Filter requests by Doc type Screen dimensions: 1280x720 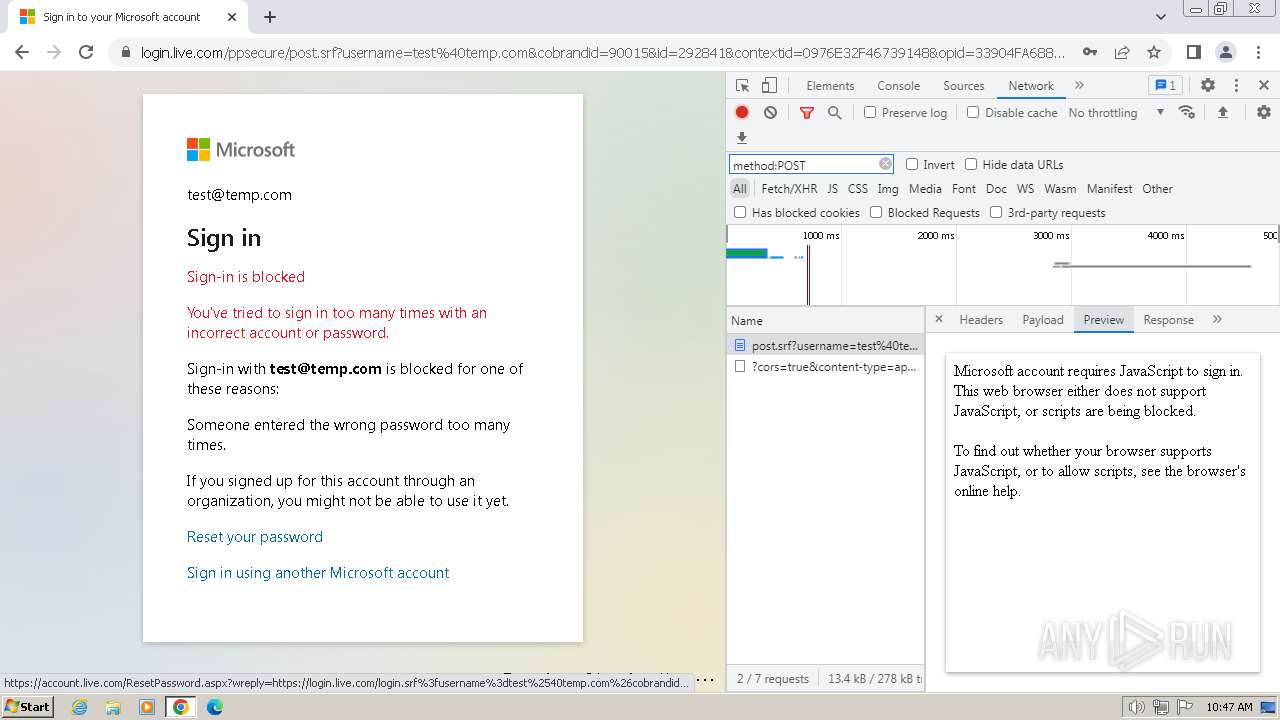[x=996, y=188]
